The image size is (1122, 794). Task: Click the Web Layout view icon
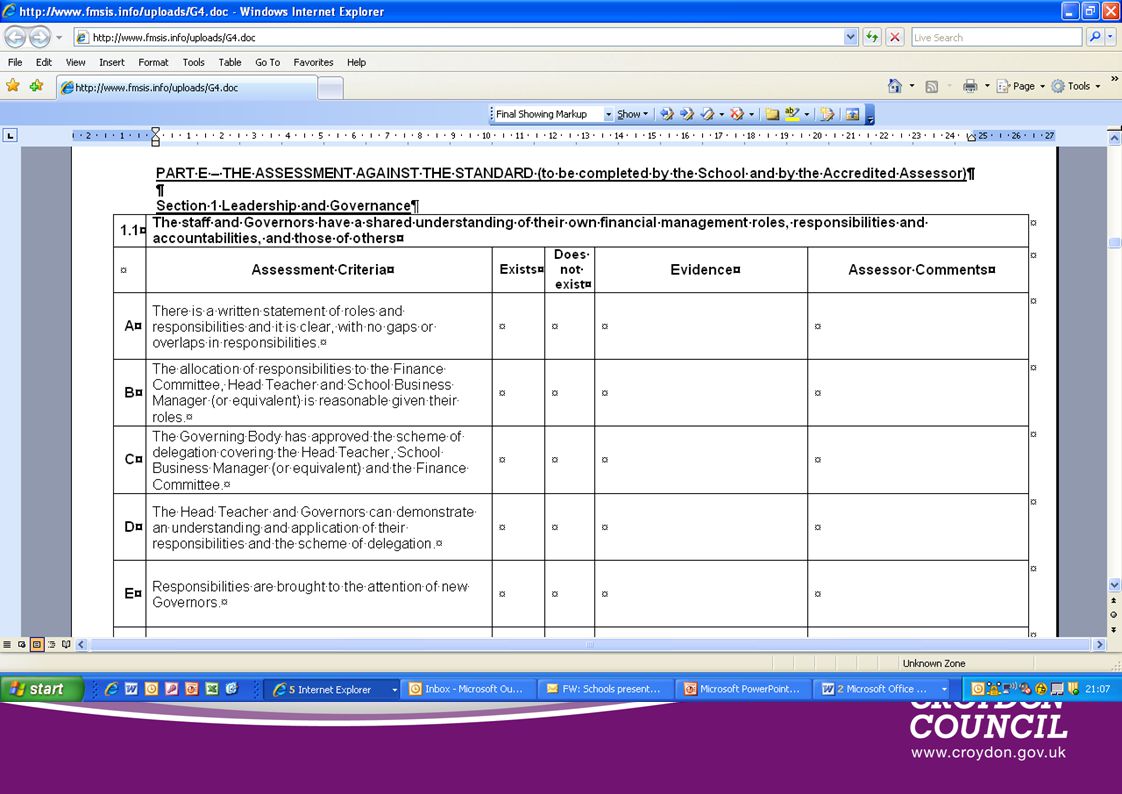point(22,644)
